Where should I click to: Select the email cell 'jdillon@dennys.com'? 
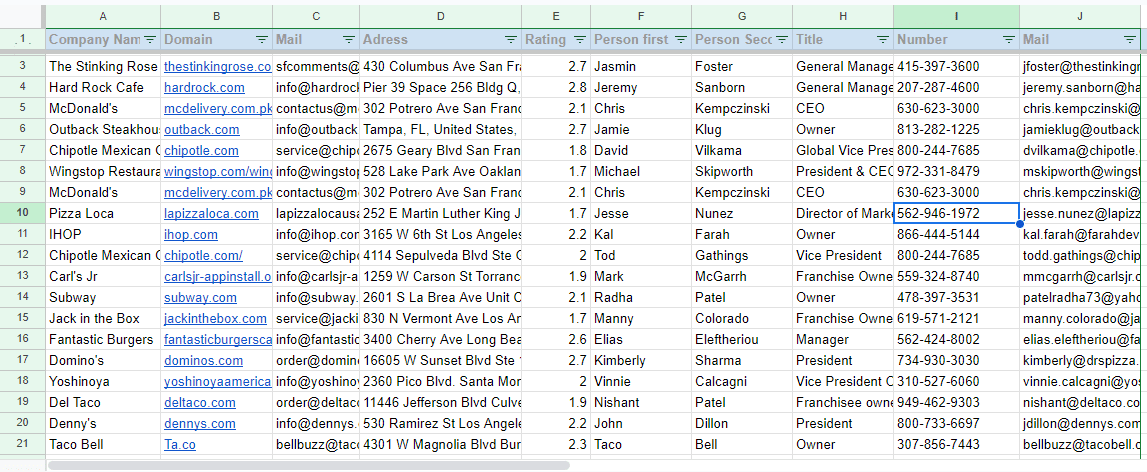pyautogui.click(x=1080, y=424)
